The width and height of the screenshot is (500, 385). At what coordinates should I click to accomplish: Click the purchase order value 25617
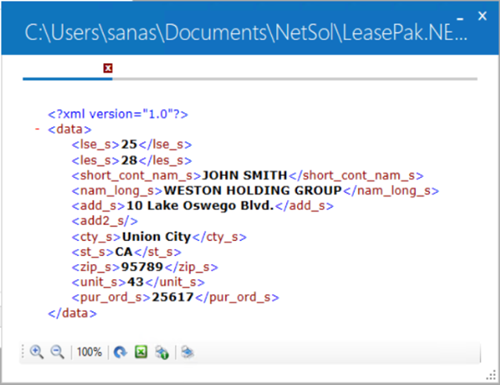click(173, 297)
